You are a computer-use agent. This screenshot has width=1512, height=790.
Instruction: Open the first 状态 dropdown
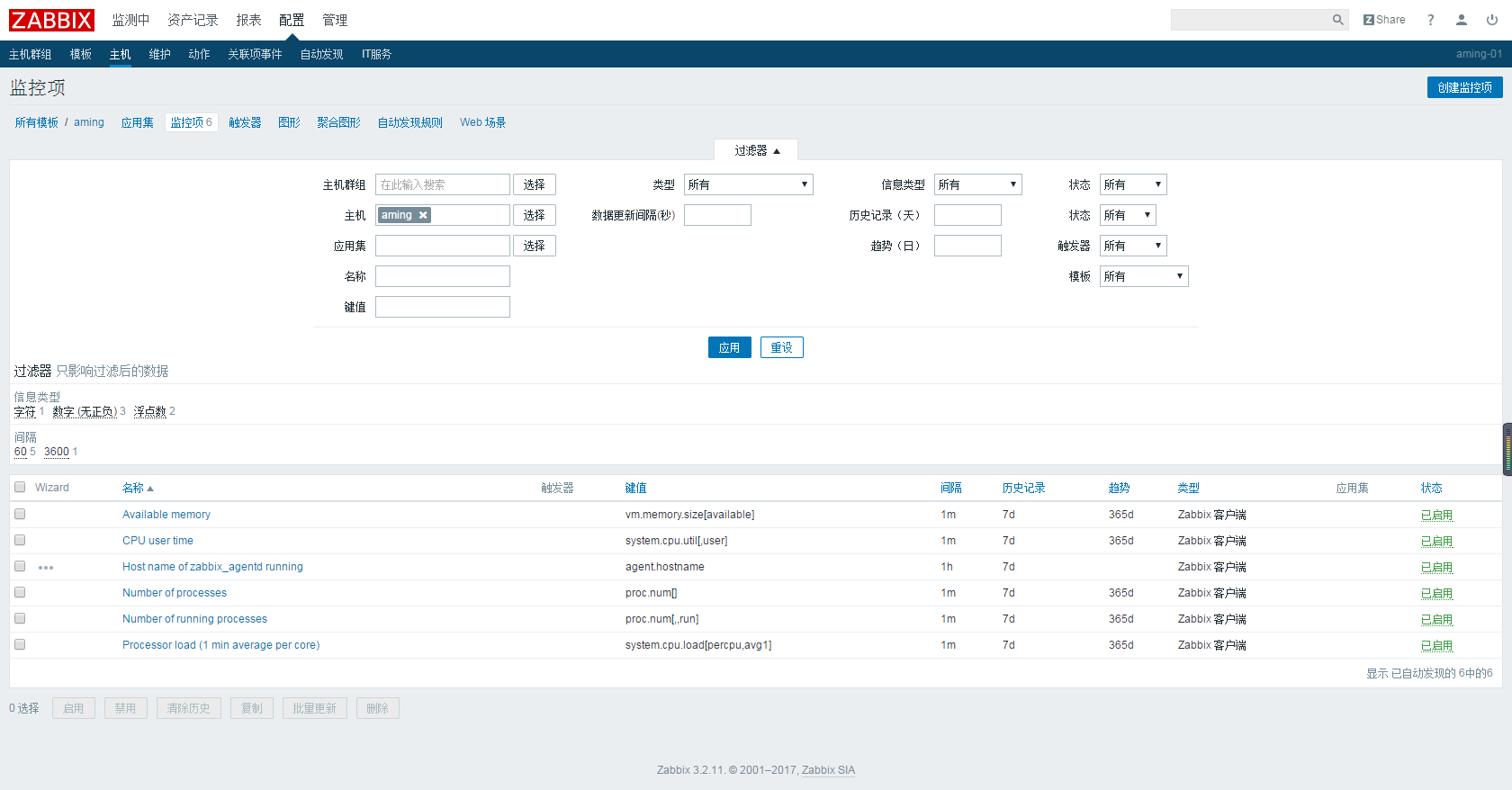[x=1133, y=184]
